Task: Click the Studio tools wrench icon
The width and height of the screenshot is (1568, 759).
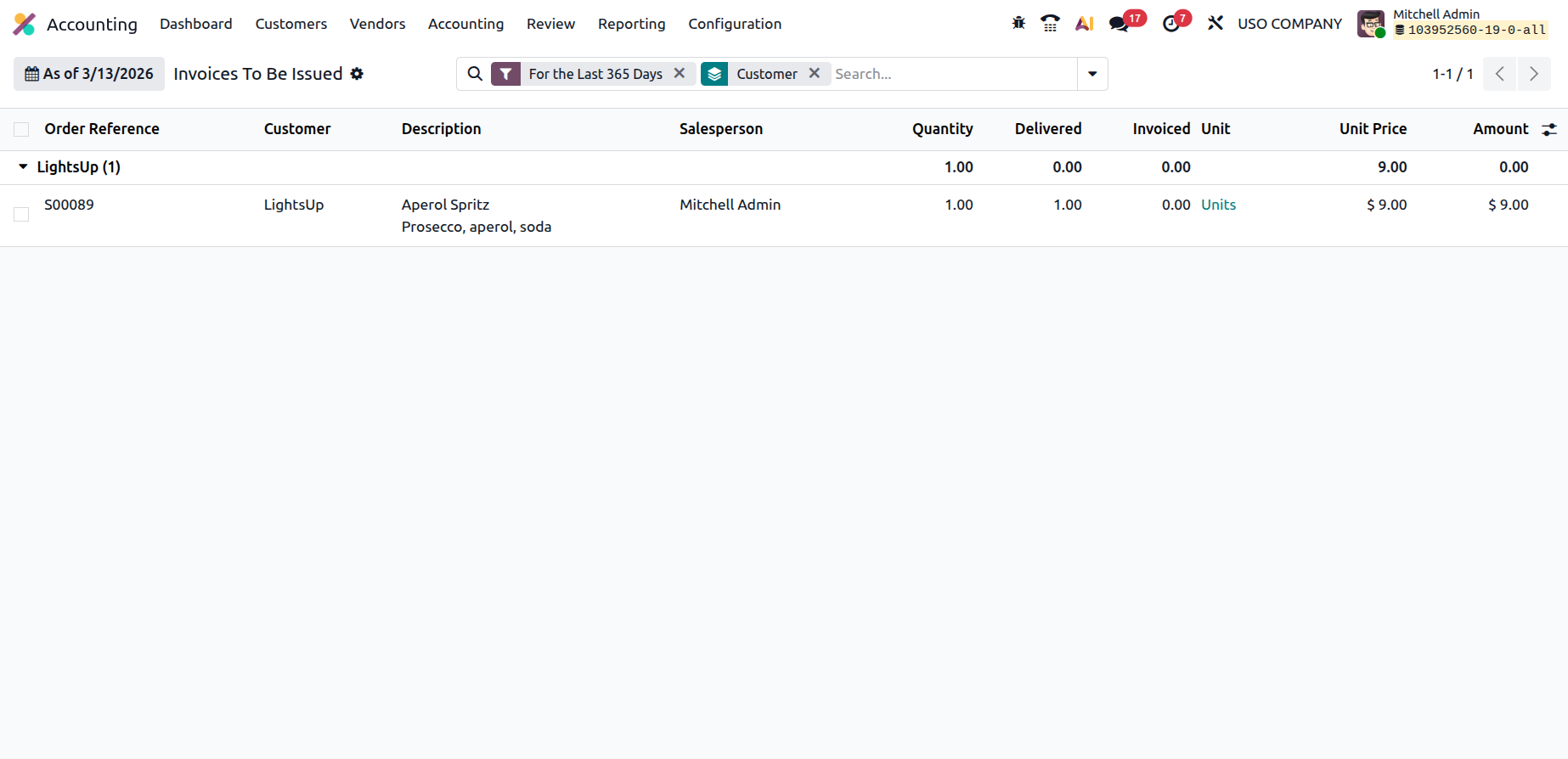Action: [x=1215, y=23]
